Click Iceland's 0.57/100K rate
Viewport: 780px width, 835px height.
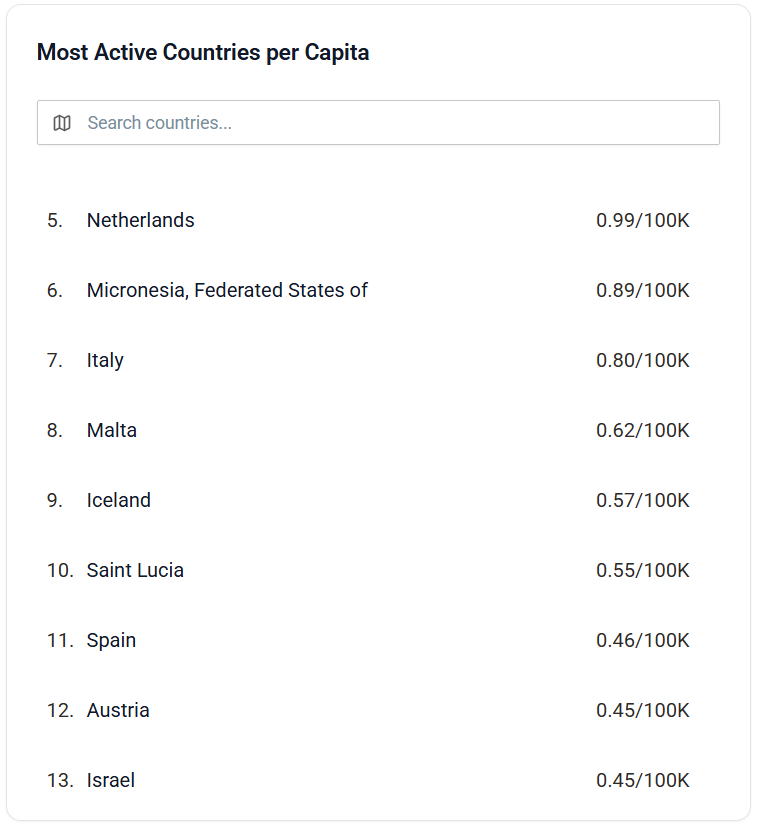tap(642, 500)
